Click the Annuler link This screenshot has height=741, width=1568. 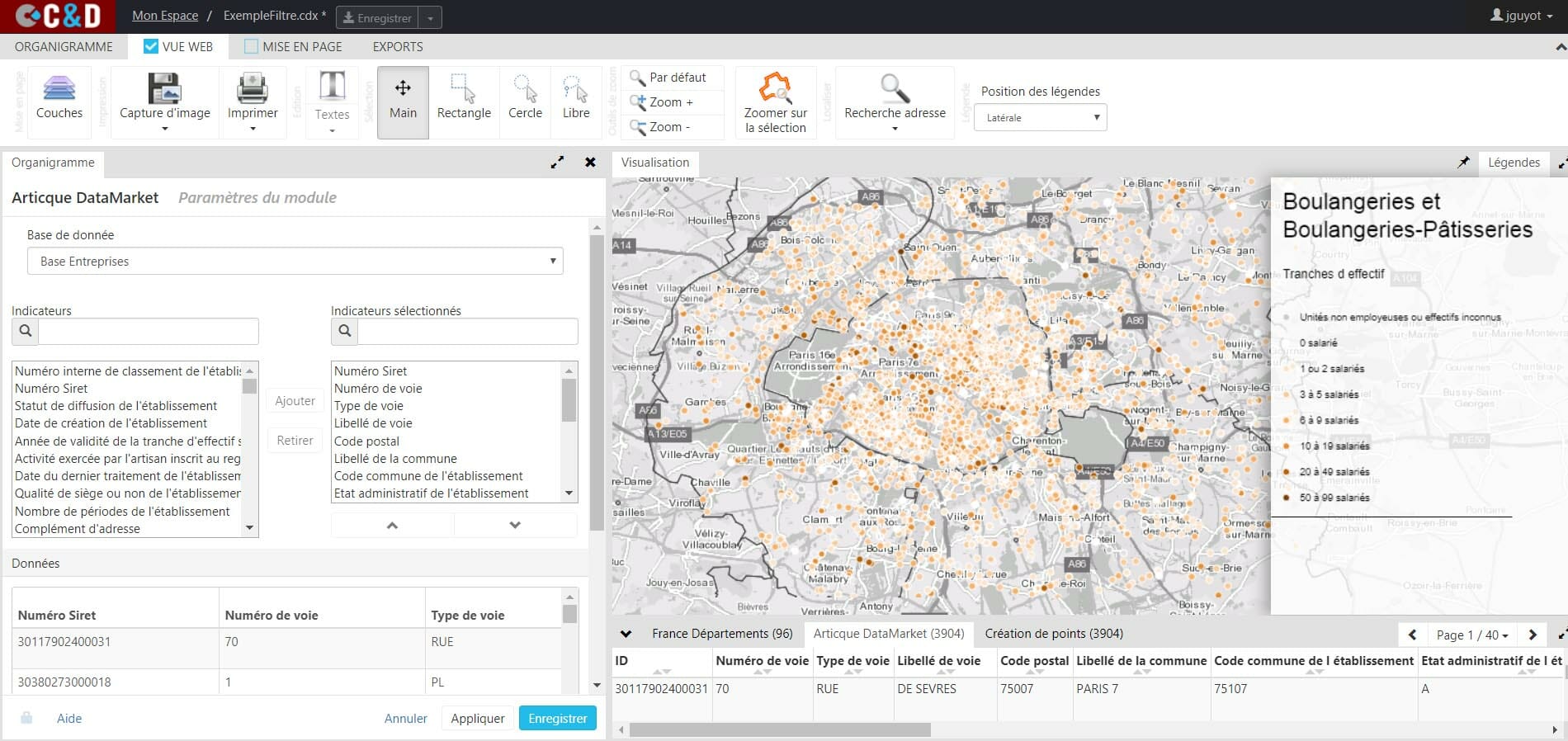[406, 718]
